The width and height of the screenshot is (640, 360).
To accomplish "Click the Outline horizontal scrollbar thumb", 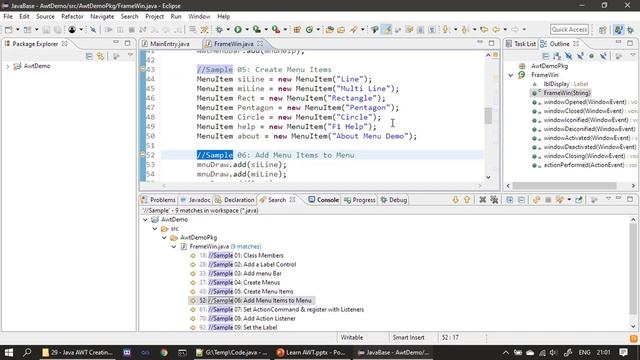I will click(564, 185).
